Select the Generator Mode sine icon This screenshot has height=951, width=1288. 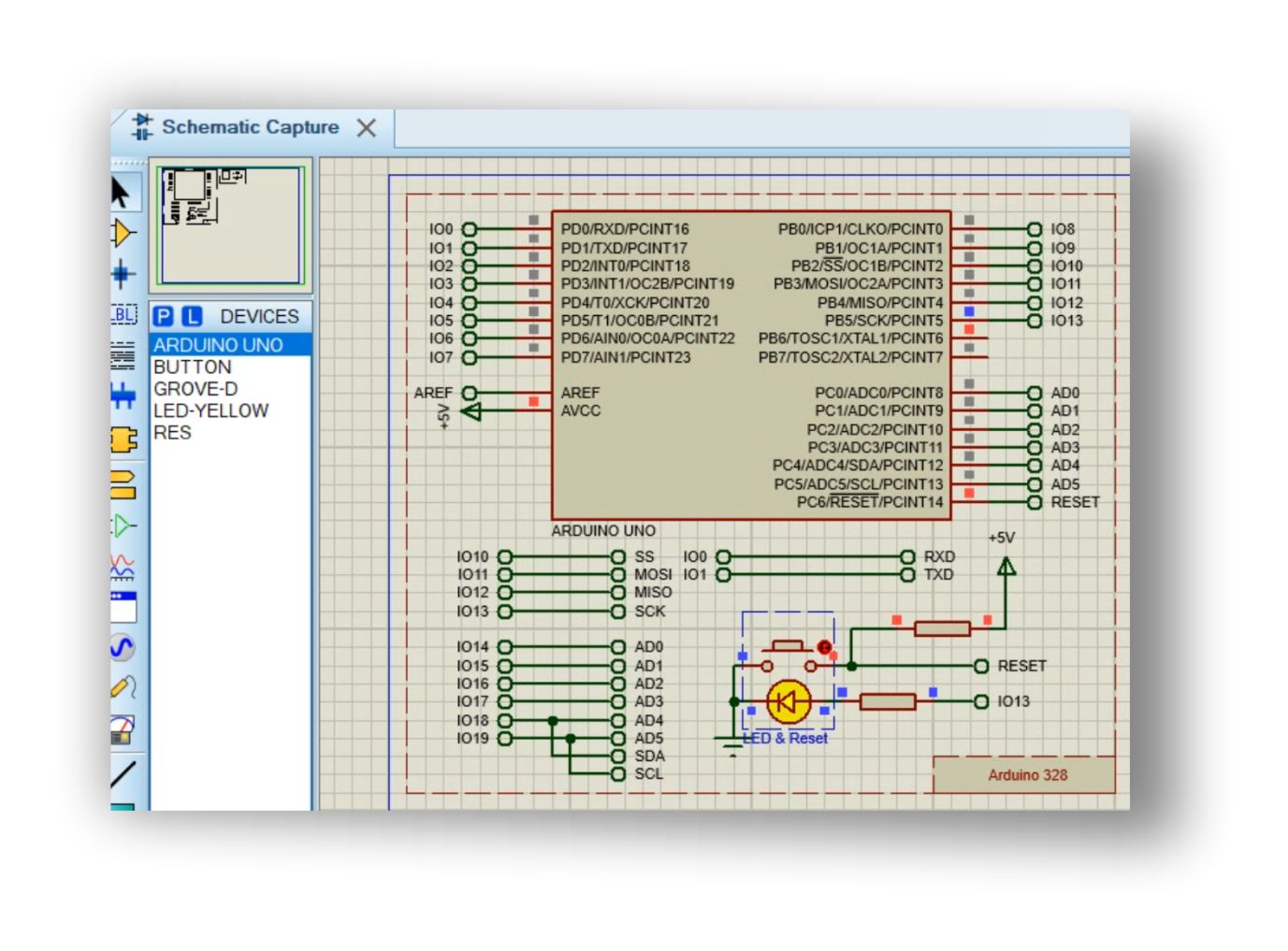(123, 647)
